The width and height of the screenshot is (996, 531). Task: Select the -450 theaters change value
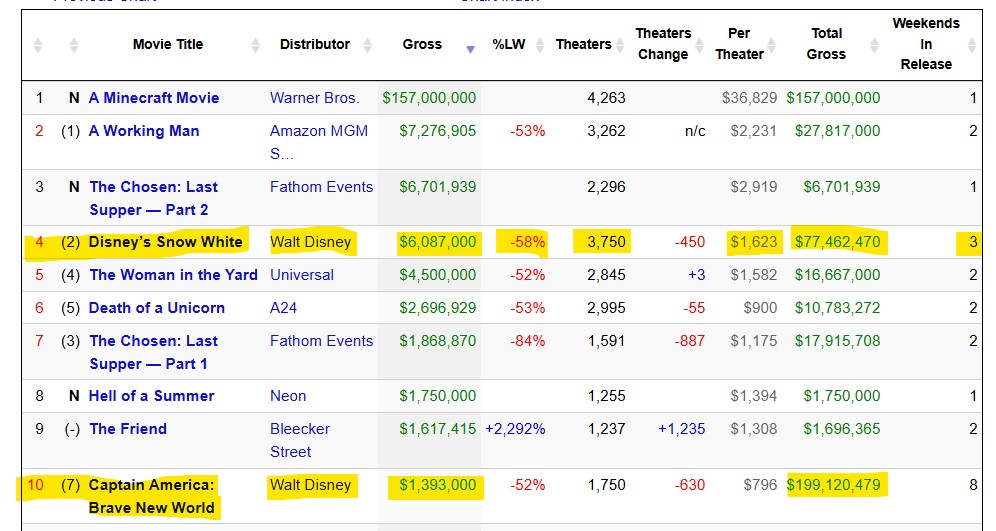tap(690, 242)
